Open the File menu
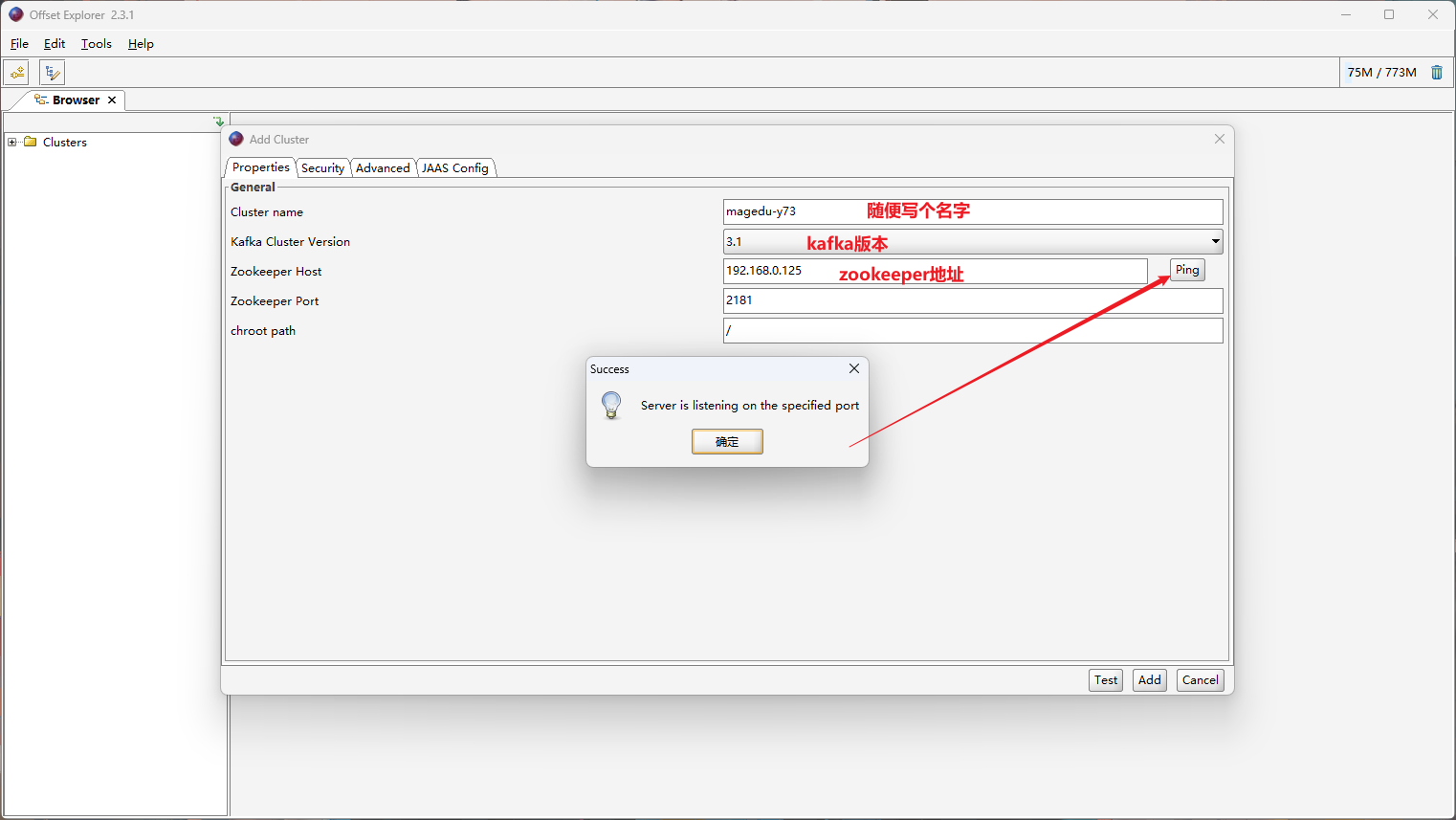Screen dimensions: 1456x820 point(19,44)
